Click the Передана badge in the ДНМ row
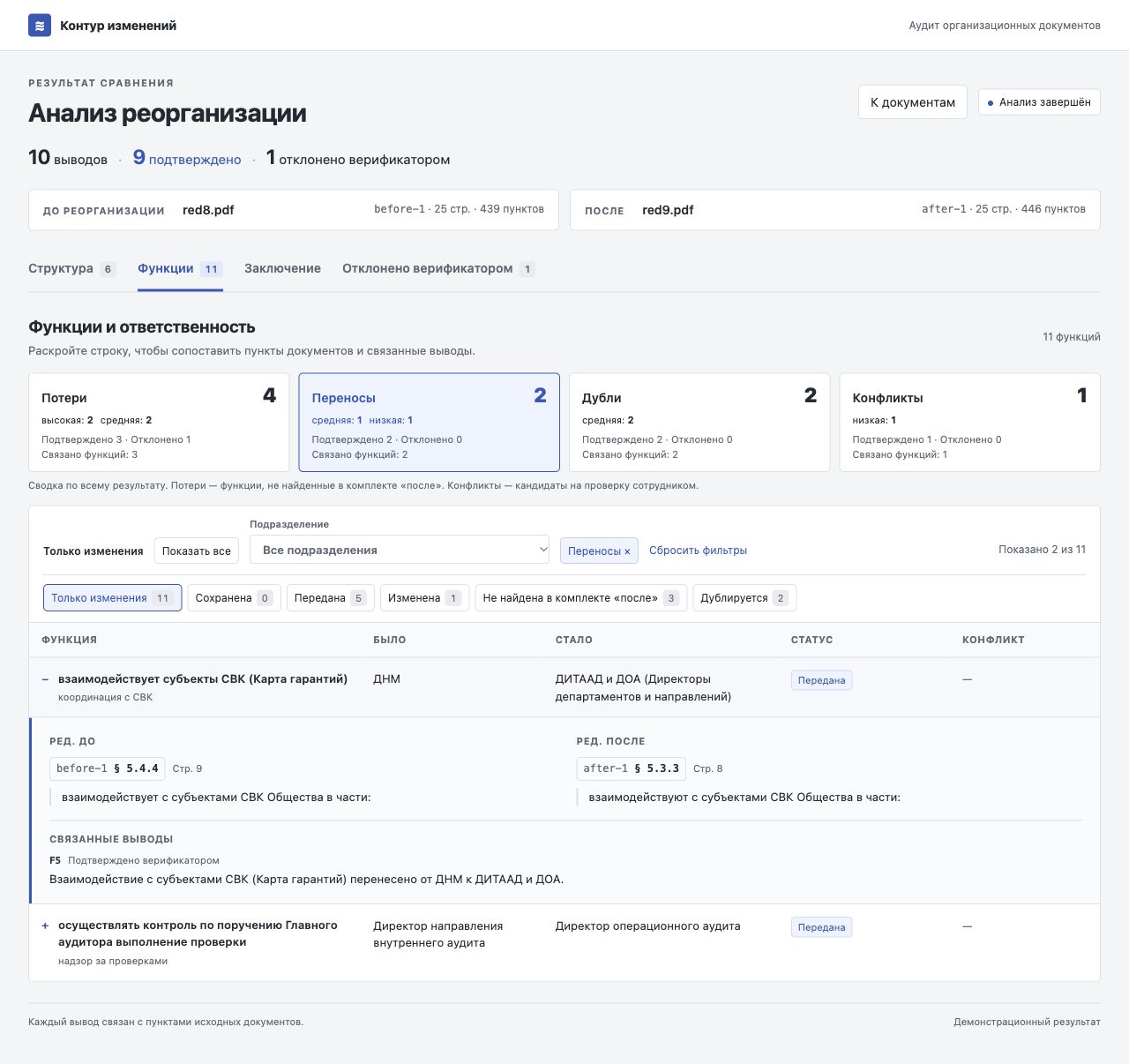The image size is (1129, 1064). (821, 680)
